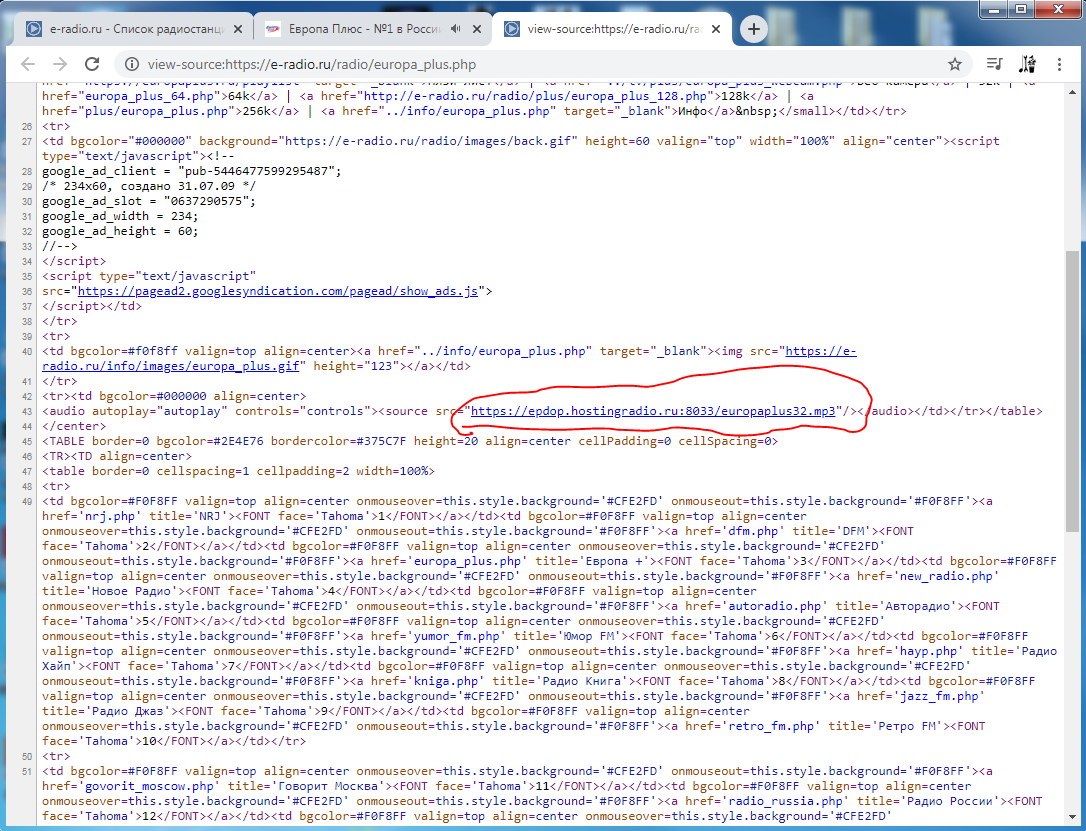Go forward using the browser forward arrow
The image size is (1086, 831).
click(x=60, y=64)
